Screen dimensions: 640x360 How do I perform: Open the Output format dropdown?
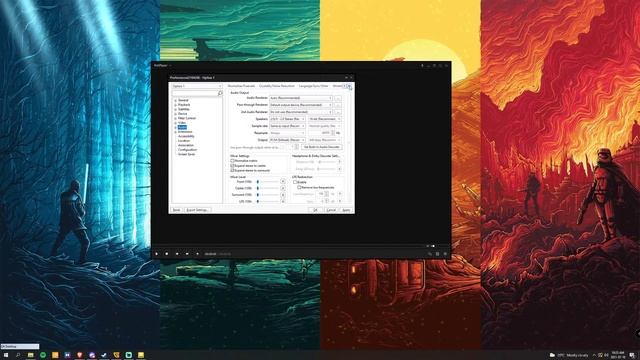pyautogui.click(x=287, y=140)
